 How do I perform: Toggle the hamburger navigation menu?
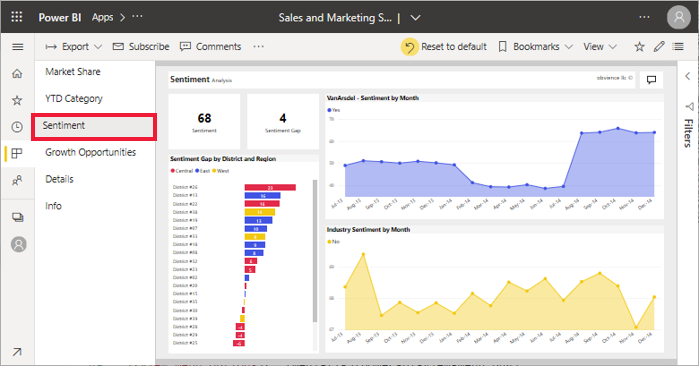click(17, 47)
